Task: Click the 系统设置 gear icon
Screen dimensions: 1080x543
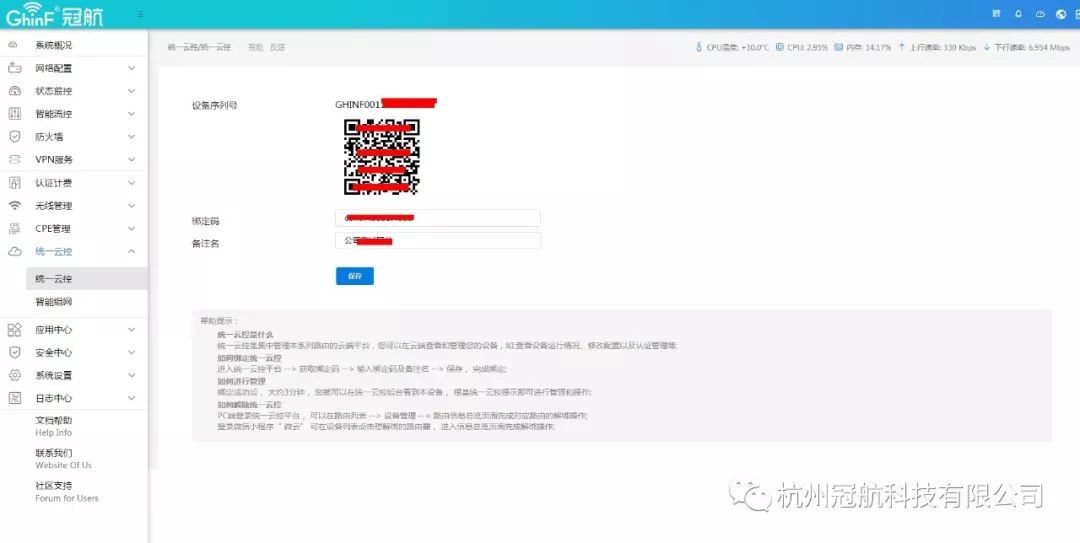Action: (x=14, y=376)
